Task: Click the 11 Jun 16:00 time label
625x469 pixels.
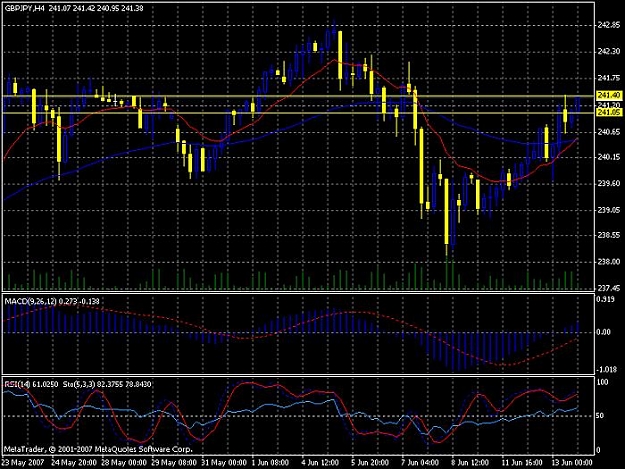Action: point(522,463)
